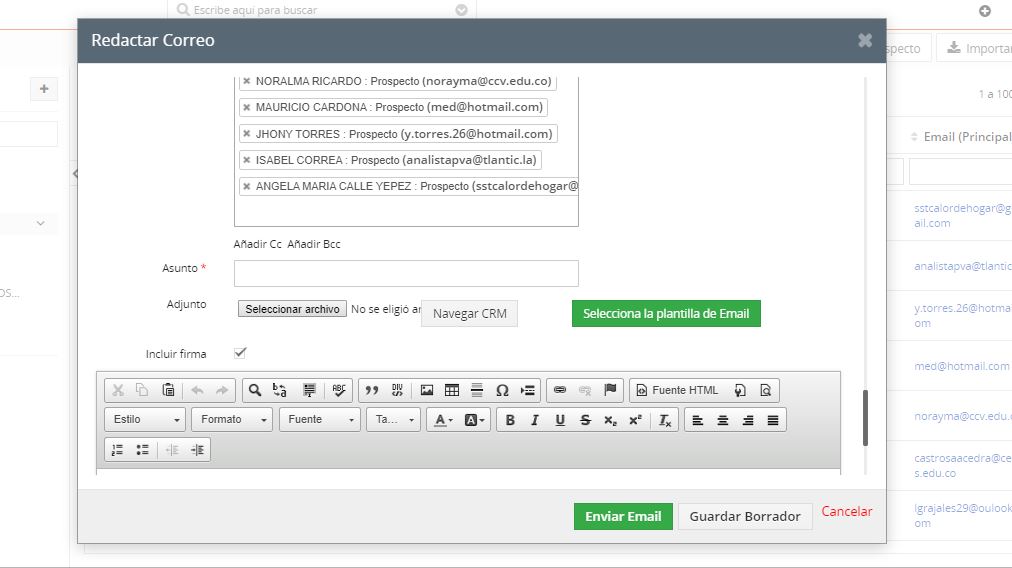Click Selecciona la plantilla de Email
This screenshot has width=1012, height=568.
666,313
